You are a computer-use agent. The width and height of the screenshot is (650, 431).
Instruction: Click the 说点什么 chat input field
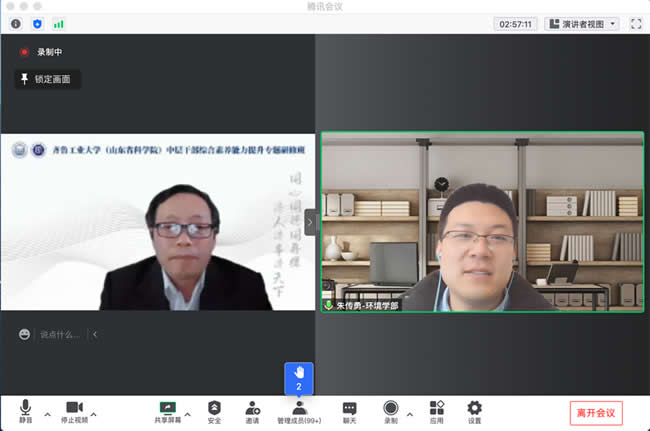[58, 335]
